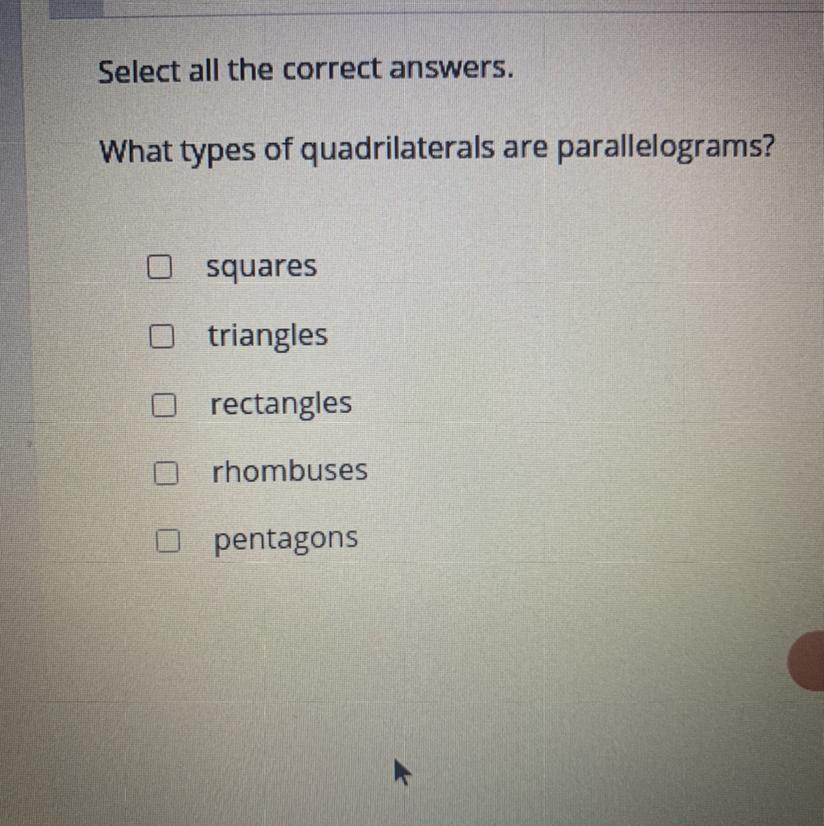The width and height of the screenshot is (824, 826).
Task: Click the "Select all the correct answers." instruction
Action: 306,70
